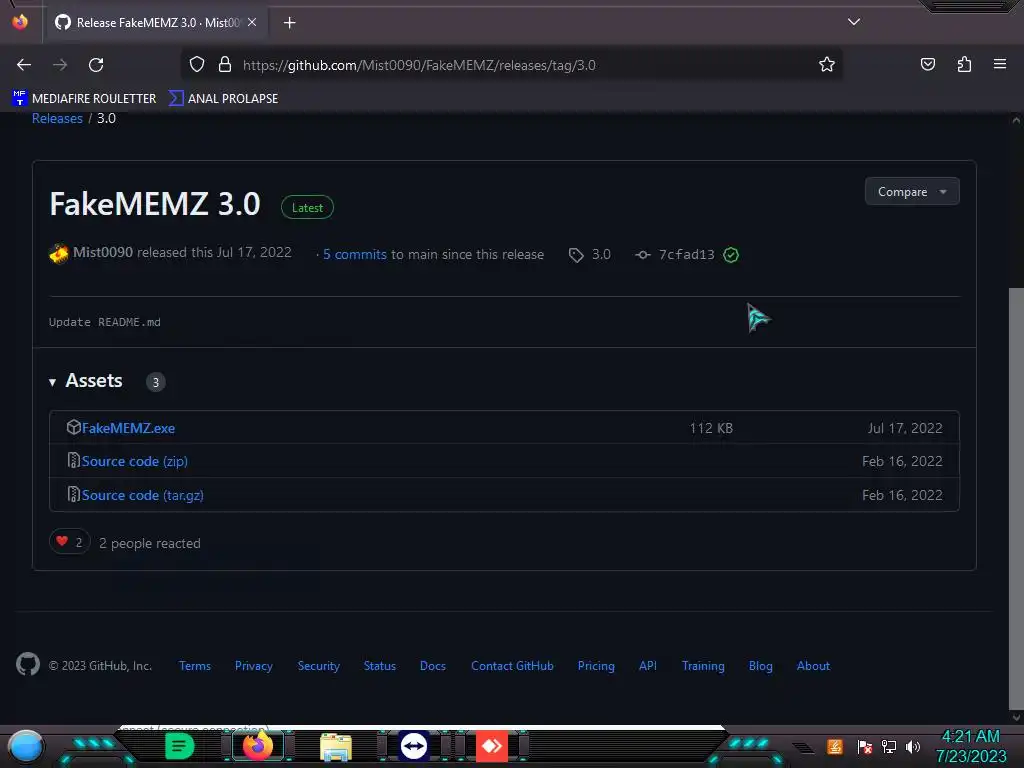The width and height of the screenshot is (1024, 768).
Task: Click the 3.0 tag icon
Action: pos(575,255)
